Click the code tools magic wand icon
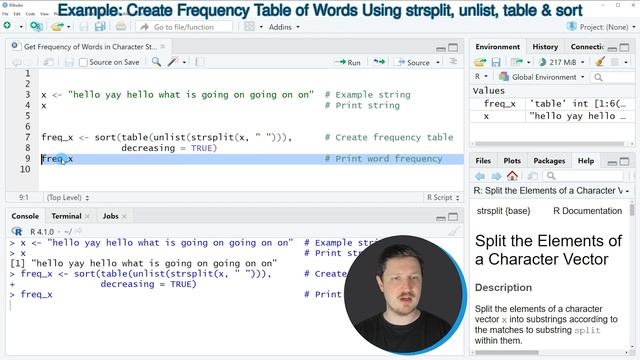The width and height of the screenshot is (640, 360). tap(173, 62)
